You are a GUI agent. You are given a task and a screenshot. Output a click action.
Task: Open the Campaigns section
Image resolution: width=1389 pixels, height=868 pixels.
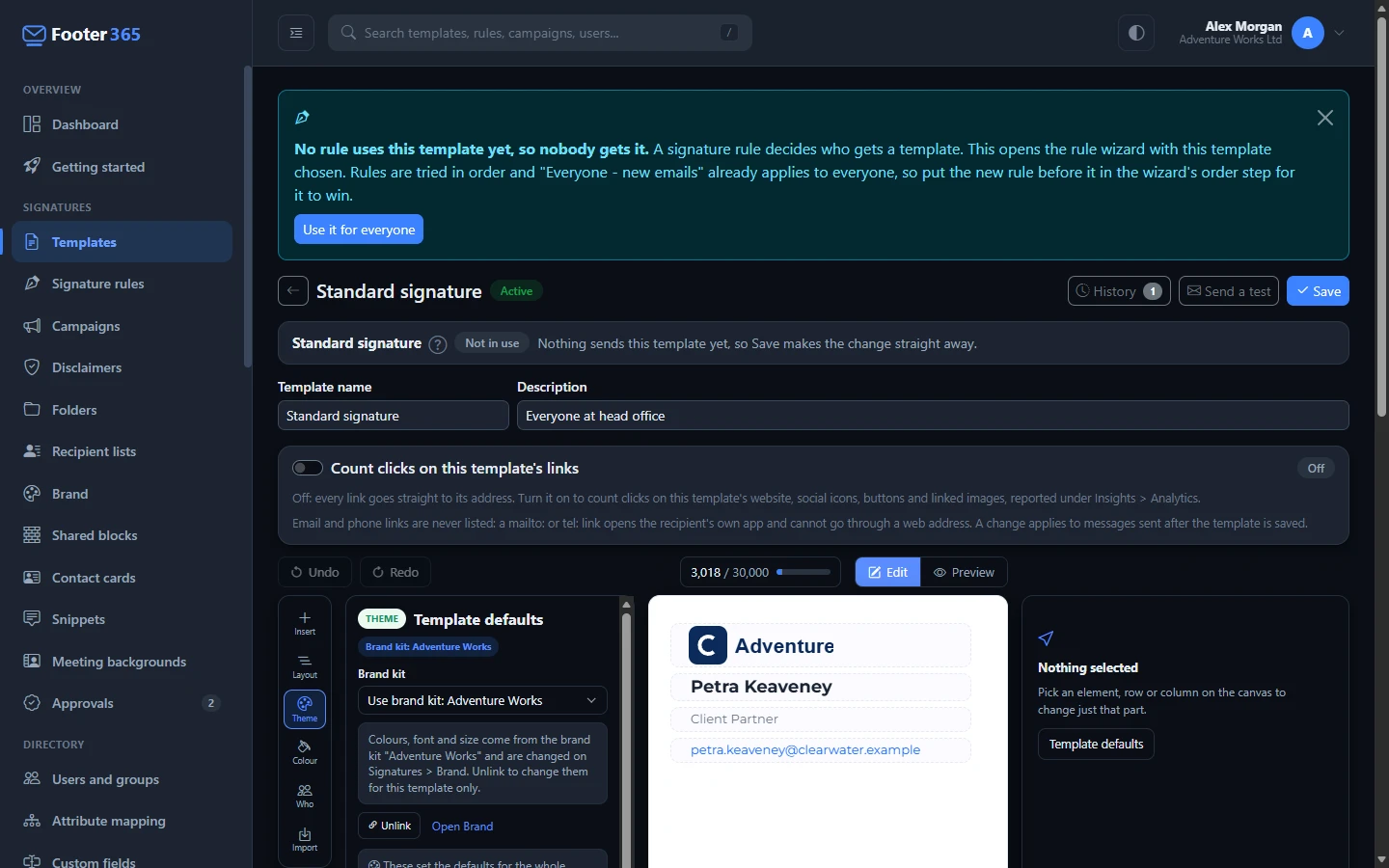[123, 326]
